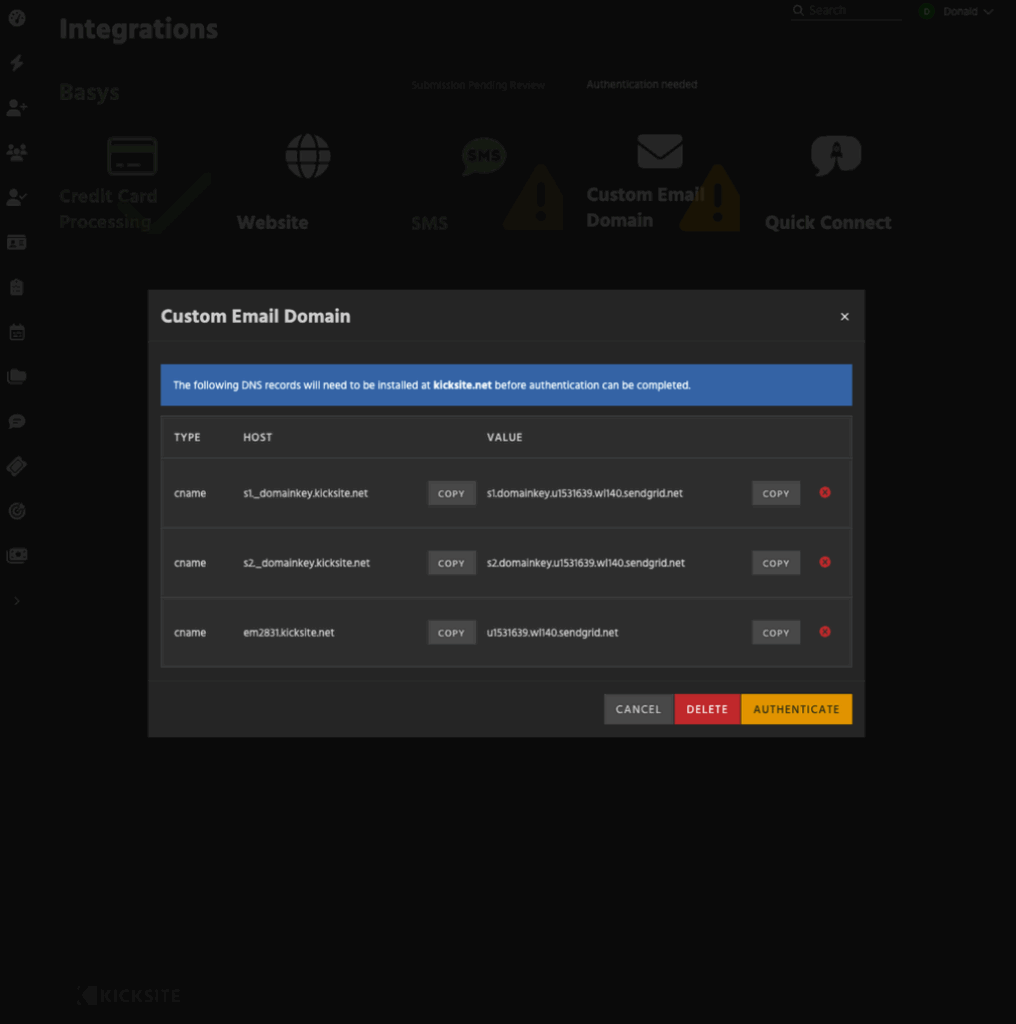The width and height of the screenshot is (1016, 1024).
Task: Click the red Delete button
Action: click(x=707, y=709)
